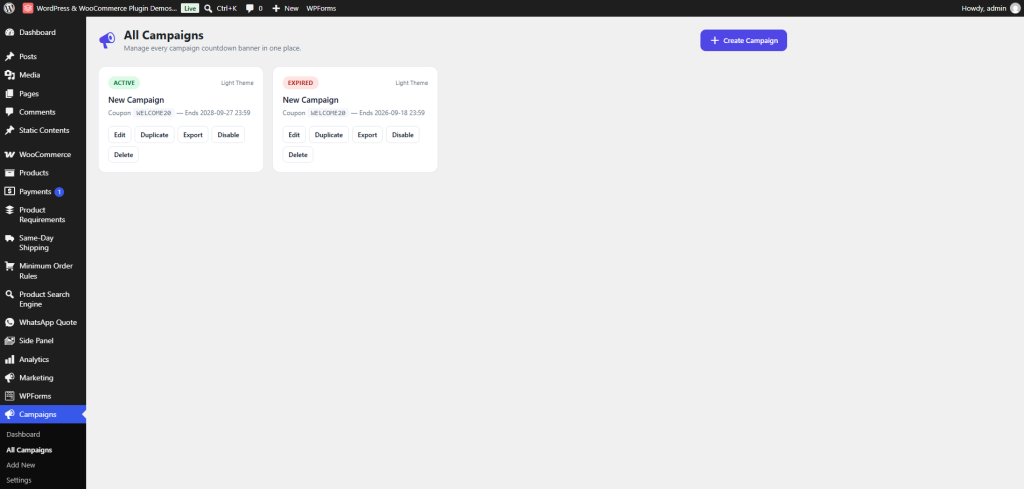Click the ACTIVE status badge
Image resolution: width=1024 pixels, height=489 pixels.
click(124, 83)
